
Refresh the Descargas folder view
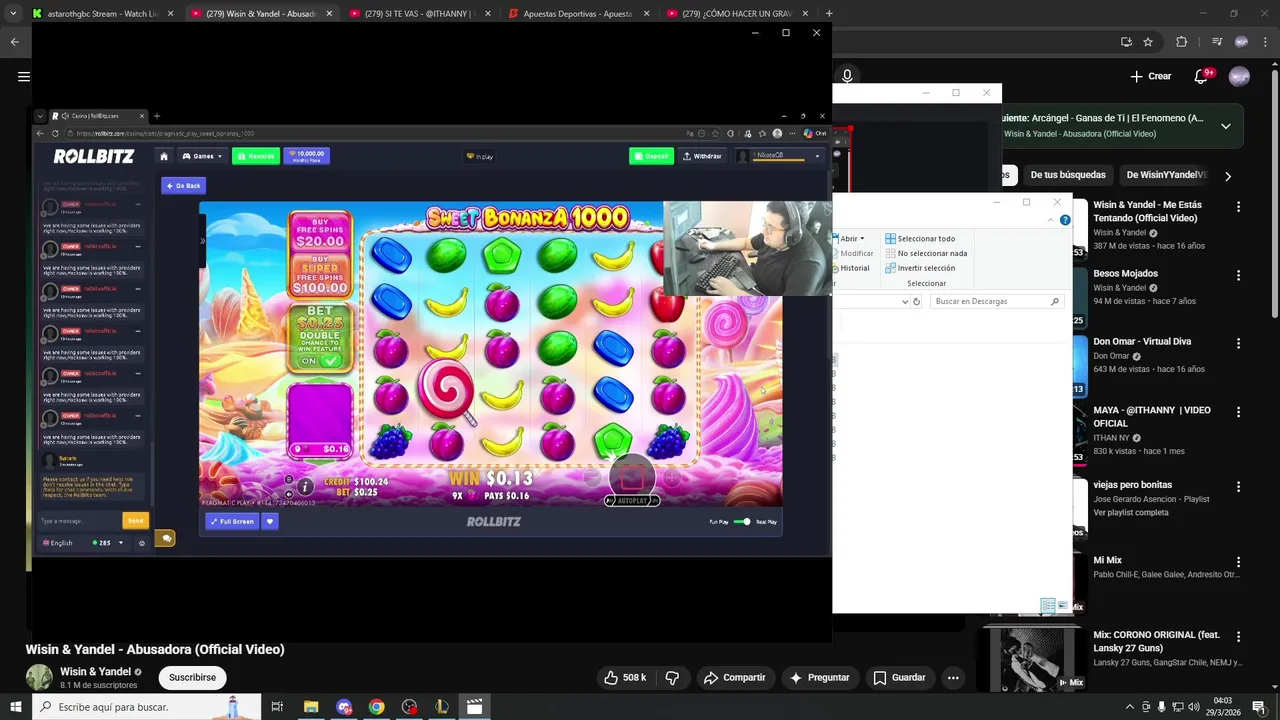pos(916,301)
